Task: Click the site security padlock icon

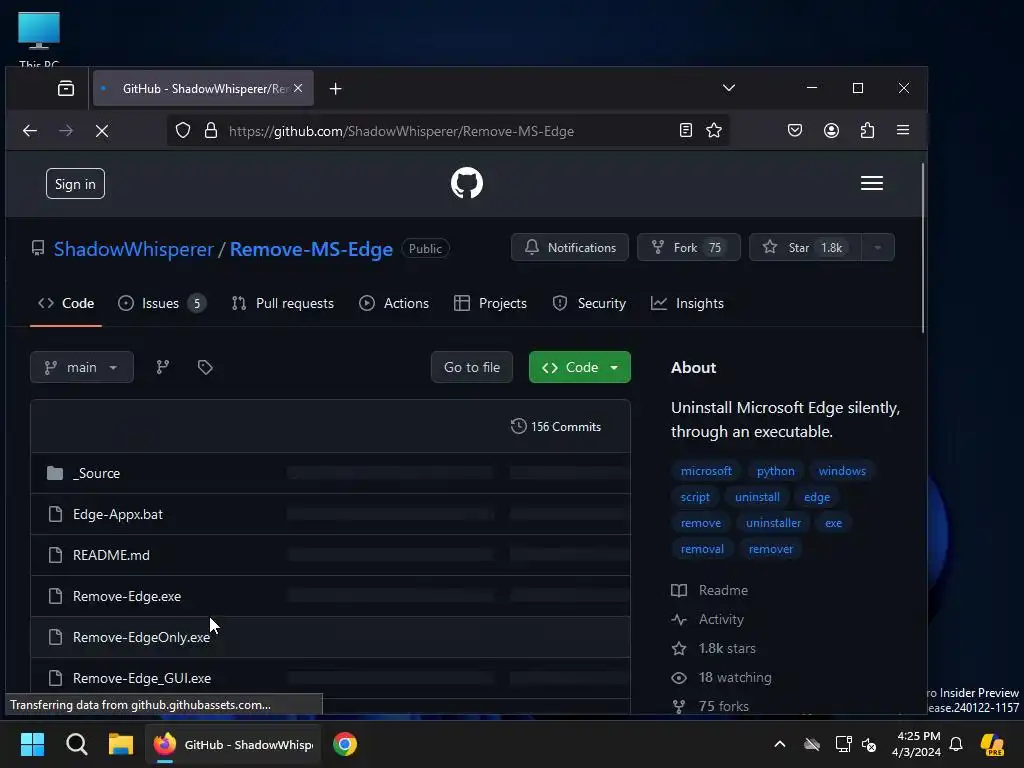Action: pyautogui.click(x=210, y=131)
